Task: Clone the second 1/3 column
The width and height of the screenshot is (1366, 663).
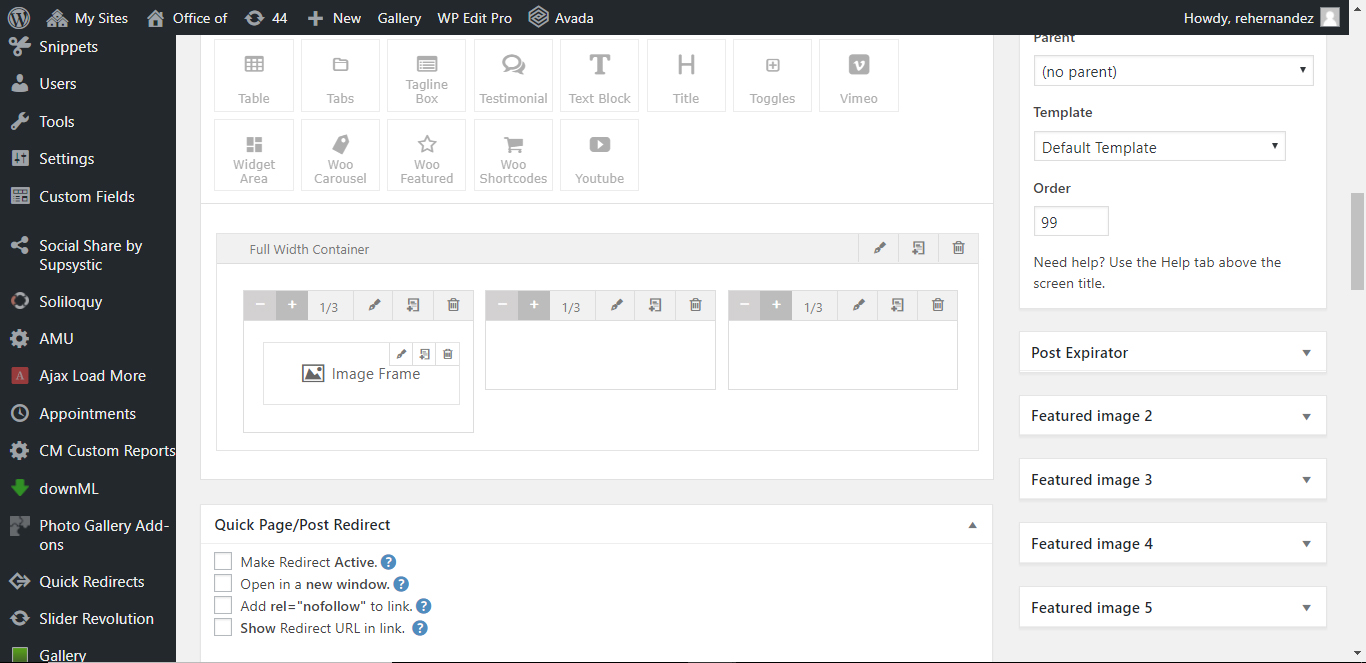Action: [656, 306]
